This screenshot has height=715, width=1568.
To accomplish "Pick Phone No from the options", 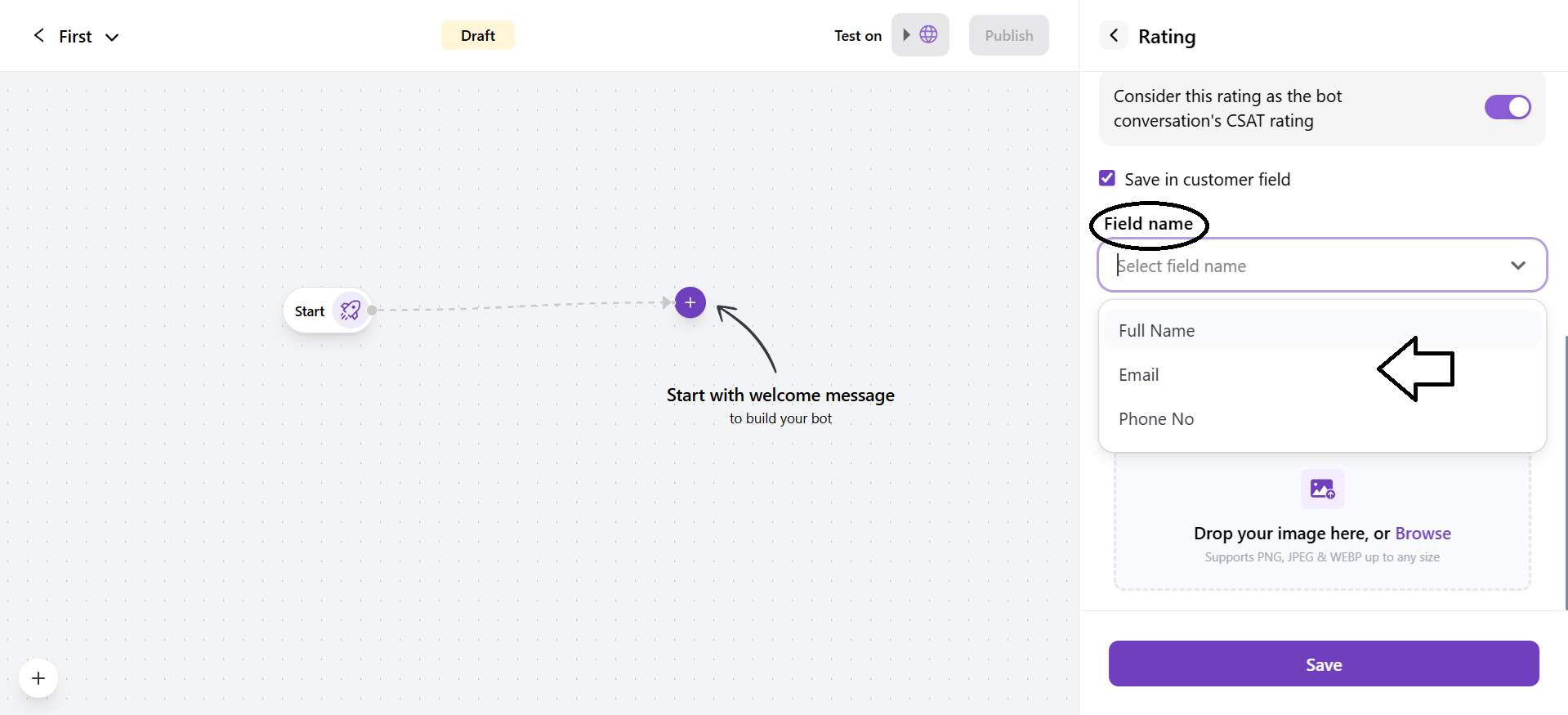I will click(1155, 419).
